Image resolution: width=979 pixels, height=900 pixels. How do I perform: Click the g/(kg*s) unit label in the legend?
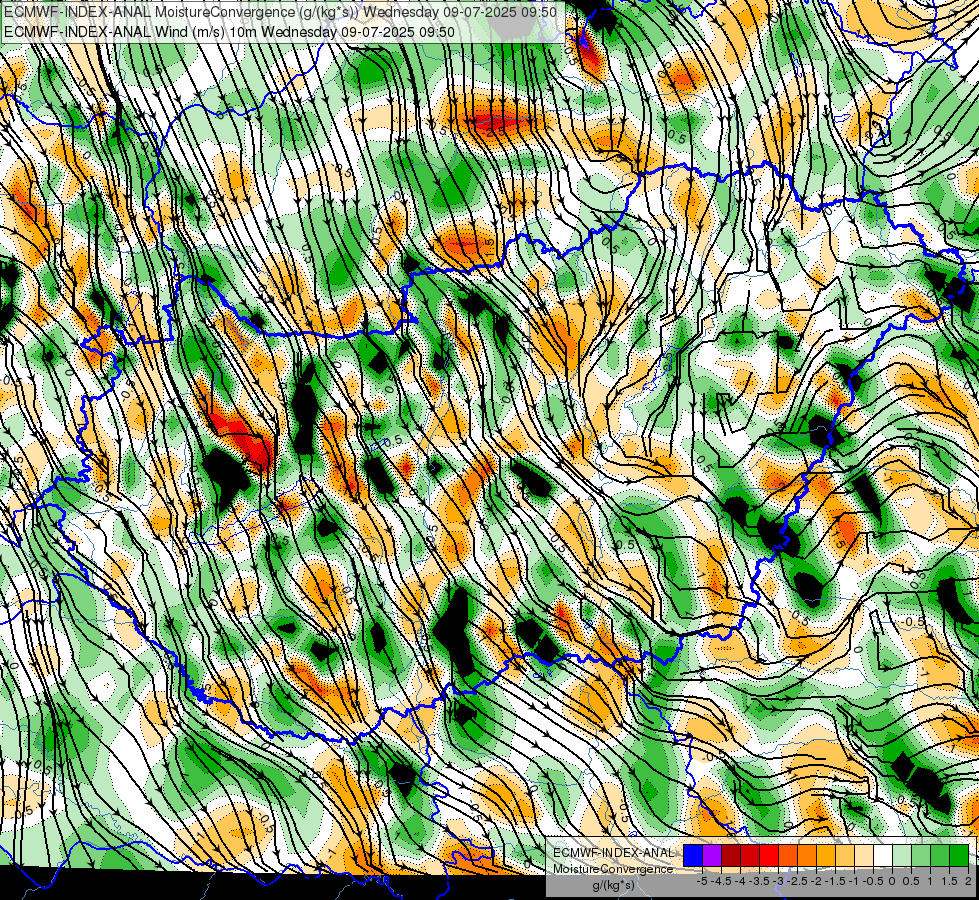tap(613, 885)
